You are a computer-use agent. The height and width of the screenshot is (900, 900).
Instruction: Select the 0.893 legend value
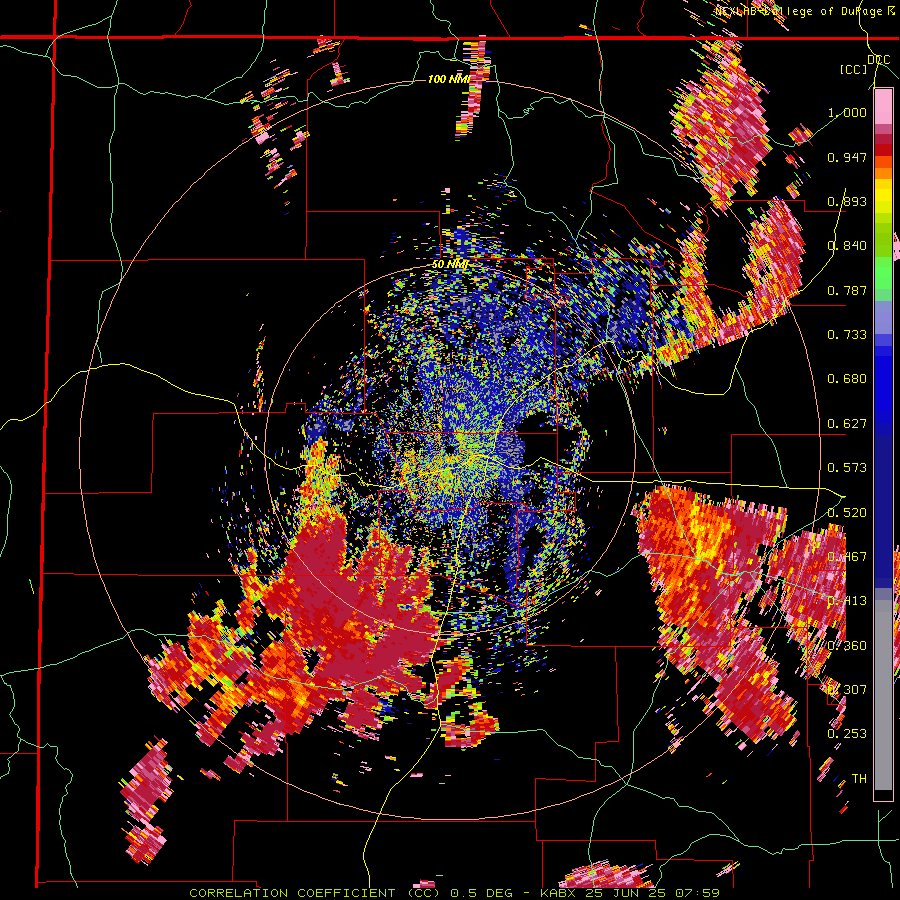pos(847,201)
